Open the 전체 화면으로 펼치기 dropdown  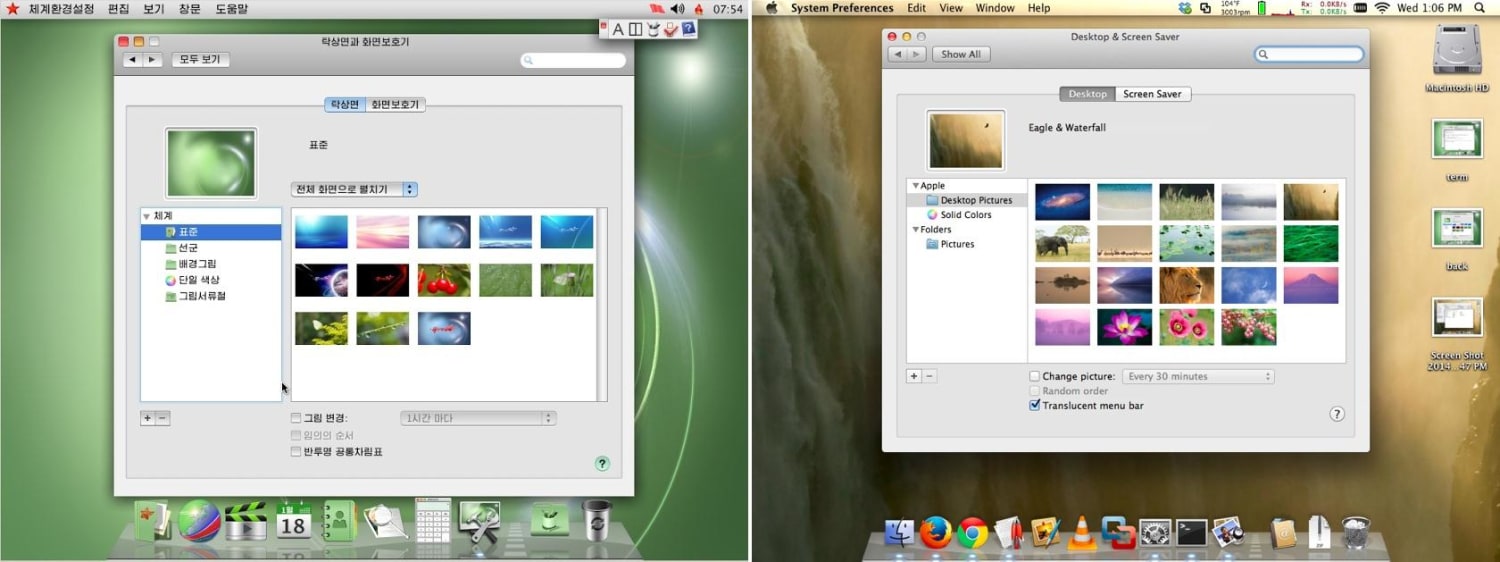[x=354, y=189]
